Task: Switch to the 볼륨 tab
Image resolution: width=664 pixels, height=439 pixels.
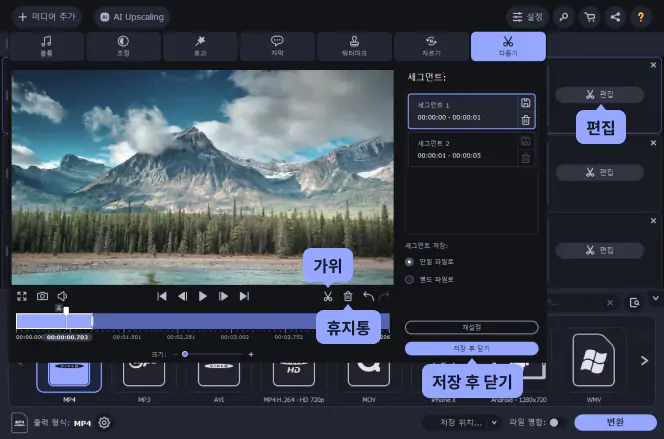Action: coord(46,46)
